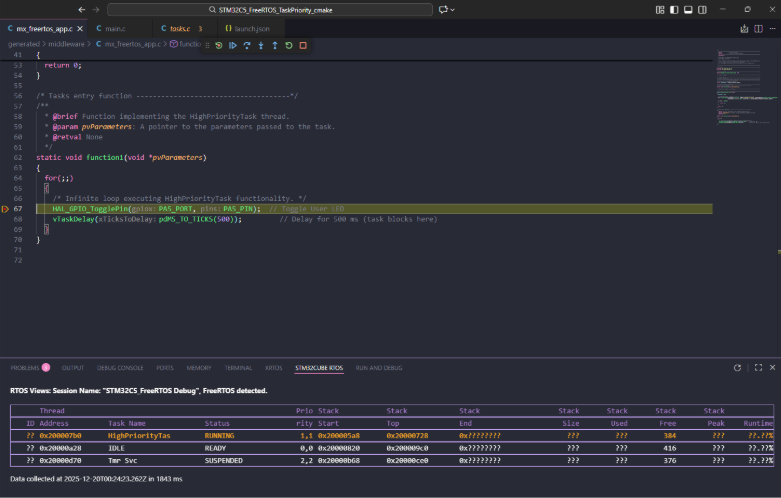
Task: Toggle the primary side bar layout
Action: pyautogui.click(x=675, y=9)
